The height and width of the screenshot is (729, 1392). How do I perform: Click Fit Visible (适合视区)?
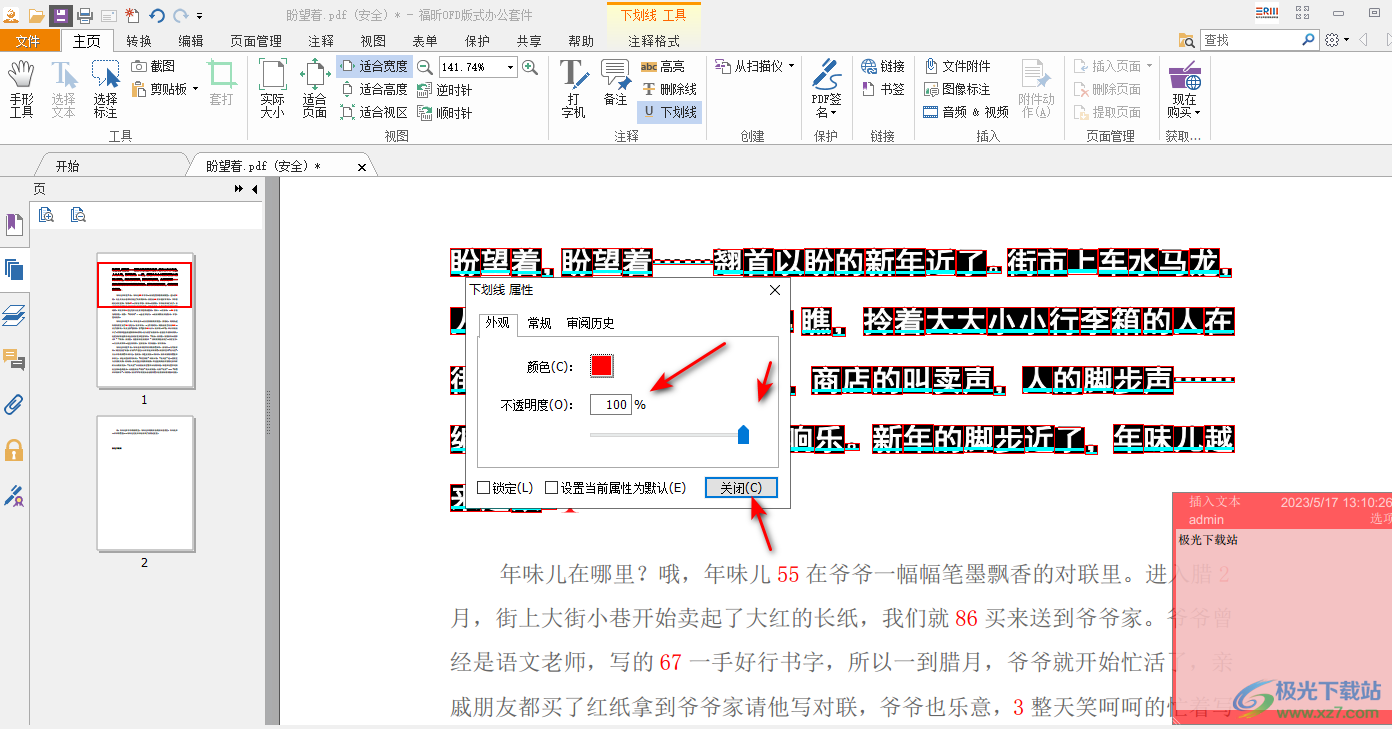coord(374,112)
